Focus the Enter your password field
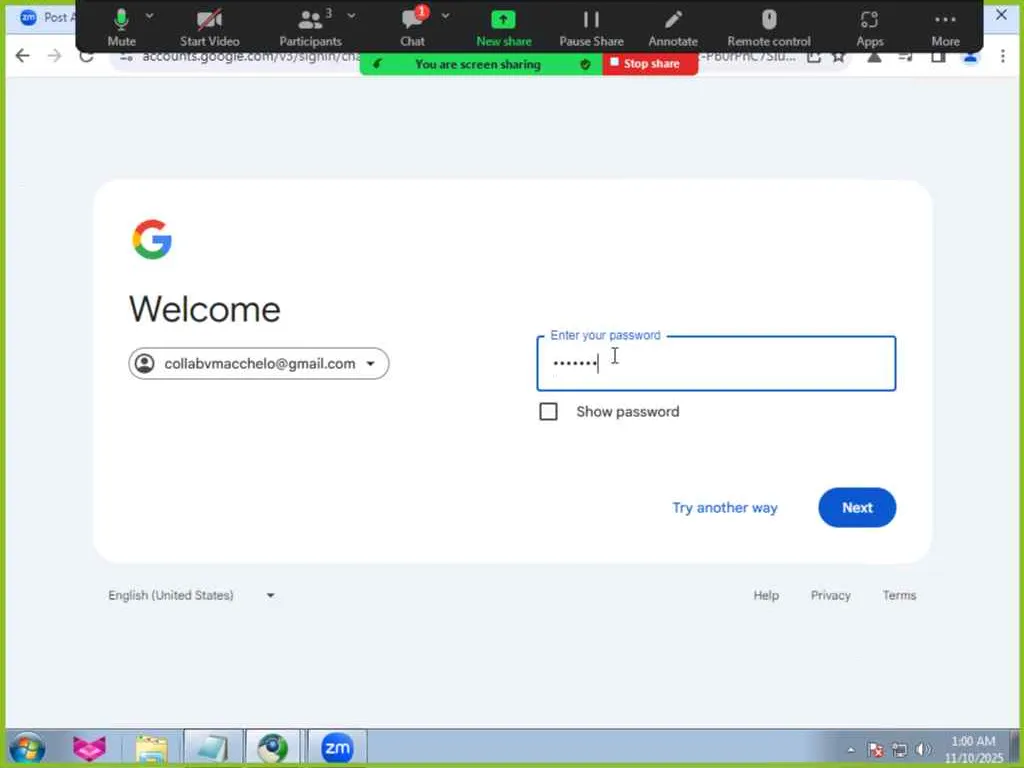This screenshot has width=1024, height=768. click(716, 364)
